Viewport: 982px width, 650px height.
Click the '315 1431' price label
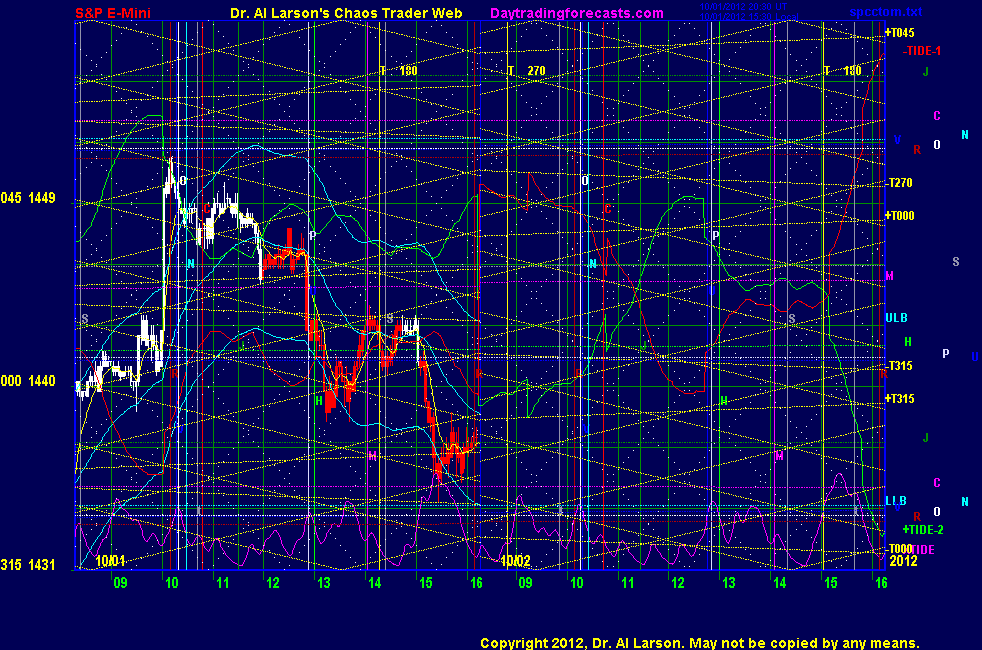[28, 565]
